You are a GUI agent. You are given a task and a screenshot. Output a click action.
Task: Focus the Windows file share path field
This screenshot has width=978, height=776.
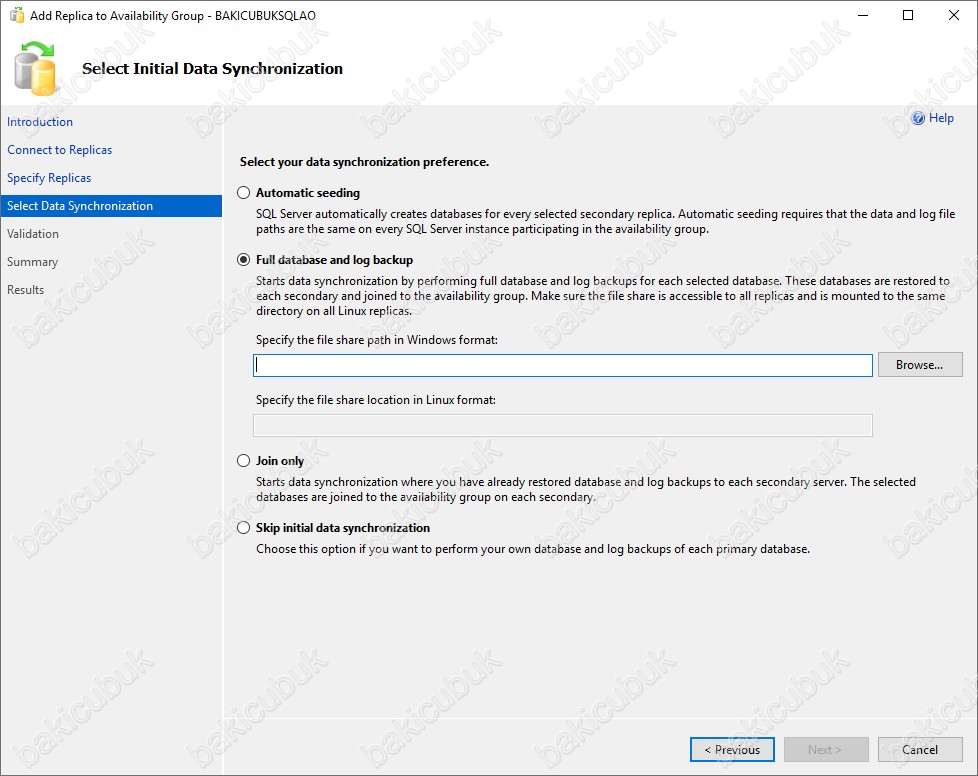(563, 366)
